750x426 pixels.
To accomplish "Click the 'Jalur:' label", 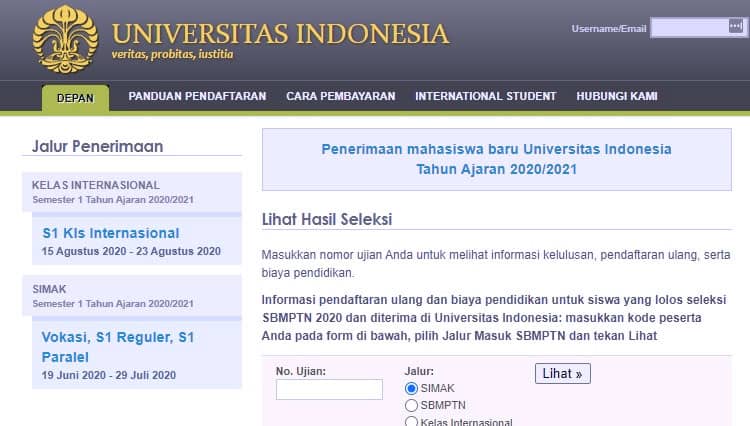I will coord(419,371).
